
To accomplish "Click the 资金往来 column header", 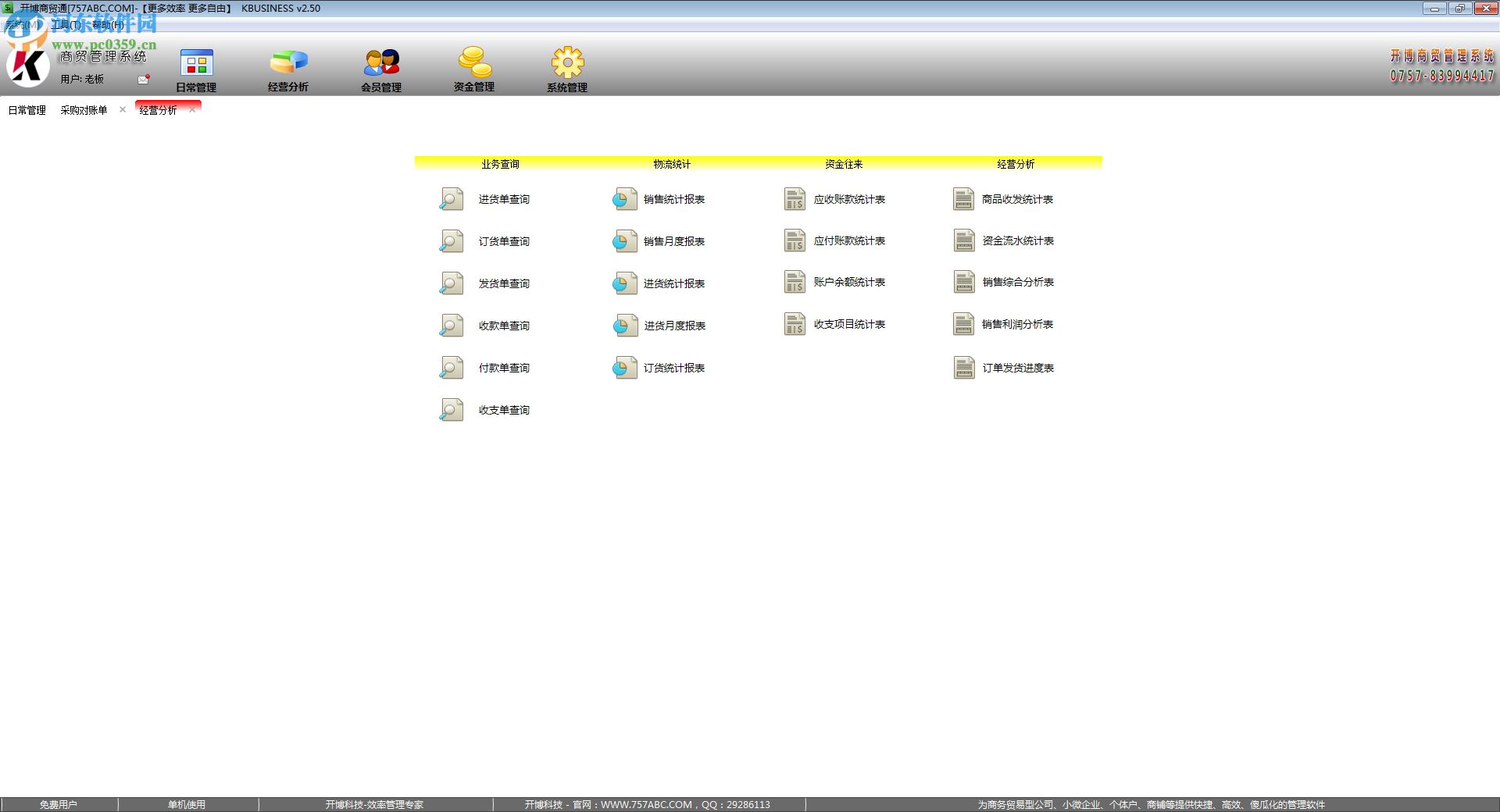I will [x=844, y=164].
